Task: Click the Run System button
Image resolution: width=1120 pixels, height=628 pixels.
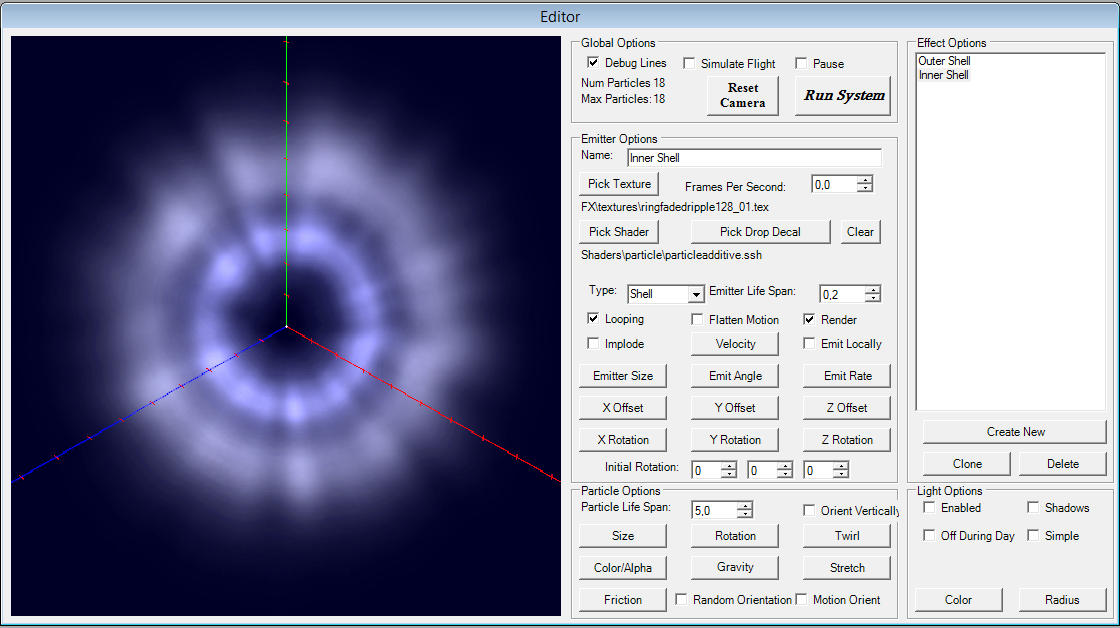Action: pyautogui.click(x=843, y=96)
